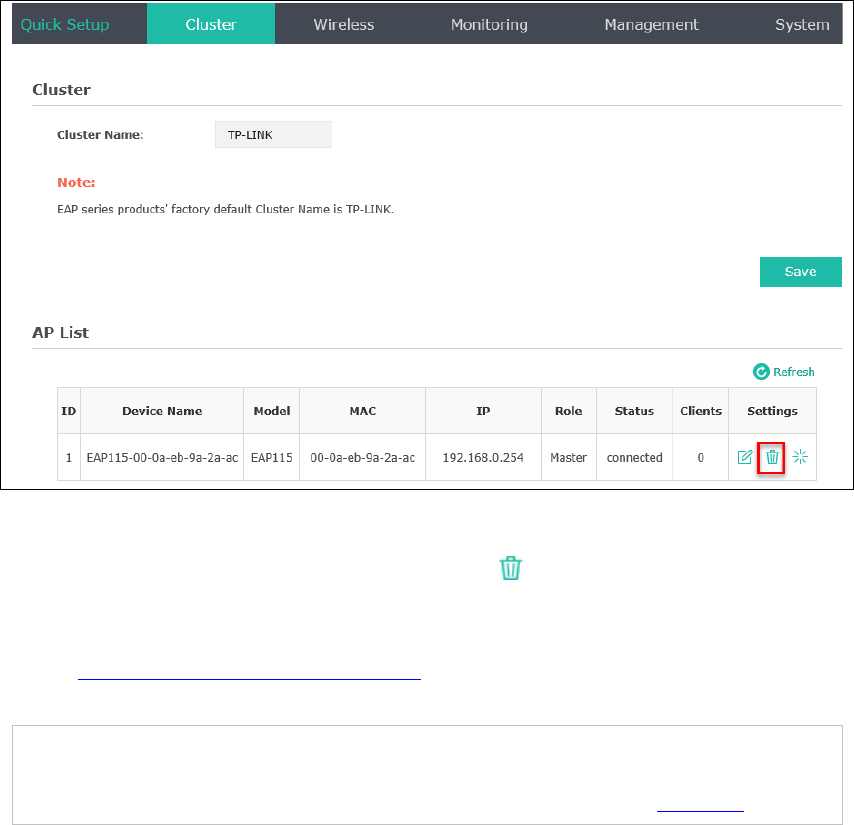Click the locate spinner icon in Settings column
This screenshot has width=854, height=825.
800,457
